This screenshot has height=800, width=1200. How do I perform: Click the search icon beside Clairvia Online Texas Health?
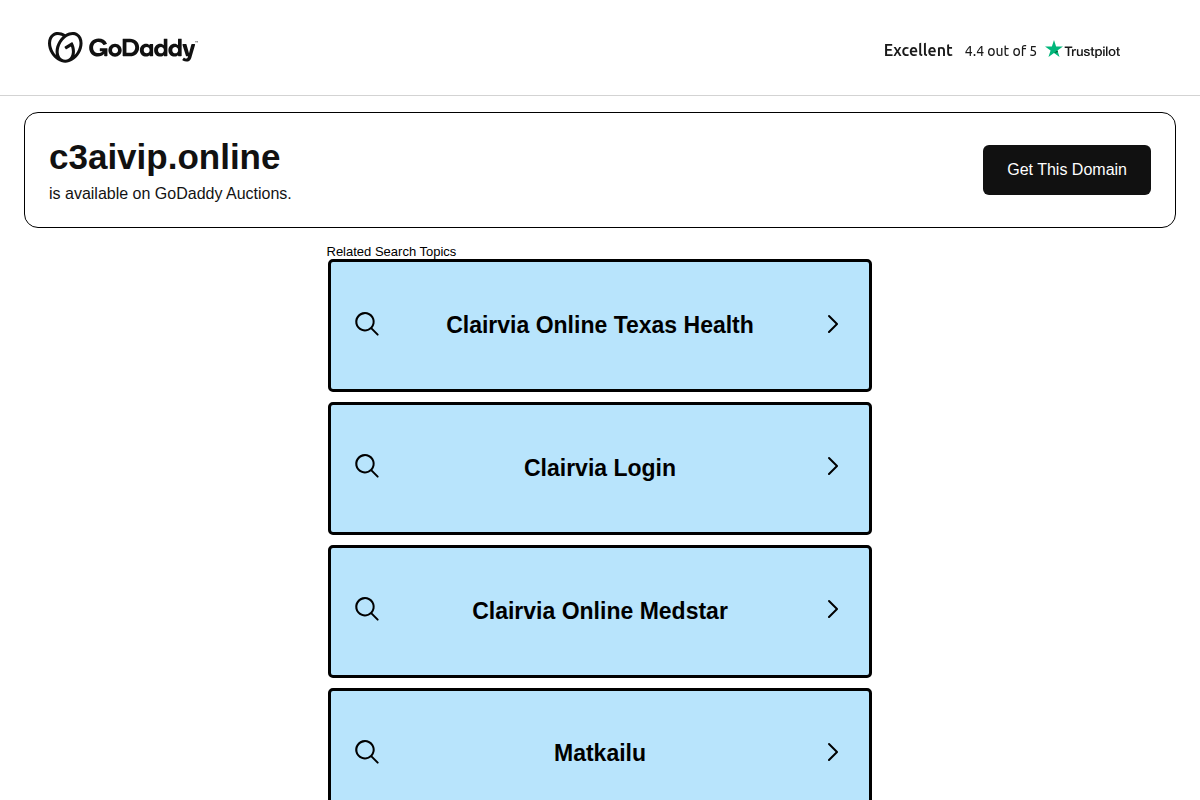(x=367, y=324)
